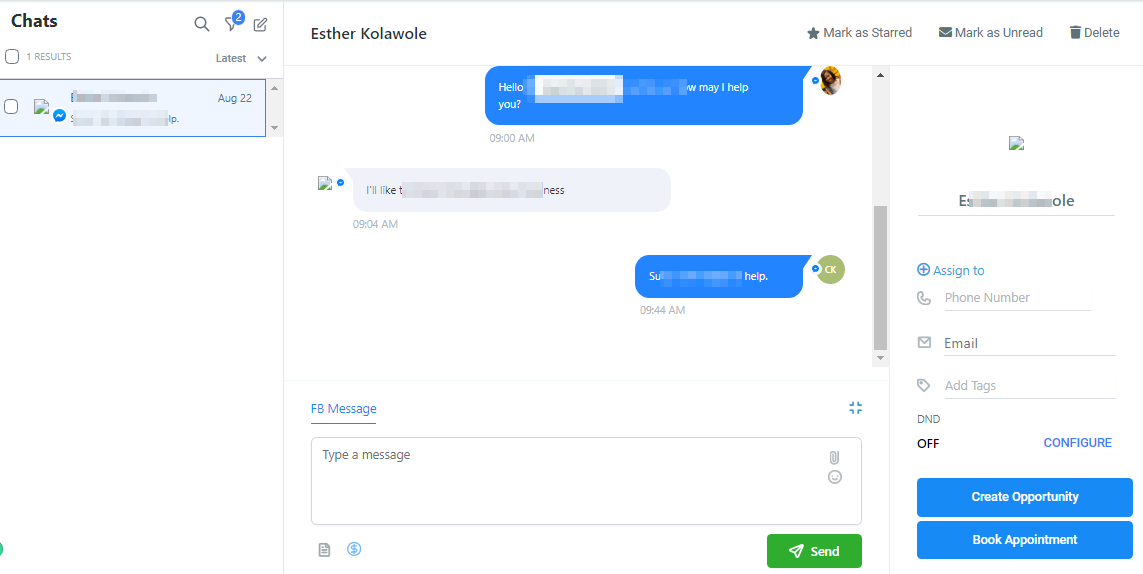The width and height of the screenshot is (1143, 574).
Task: Click the Create Opportunity button
Action: pos(1024,497)
